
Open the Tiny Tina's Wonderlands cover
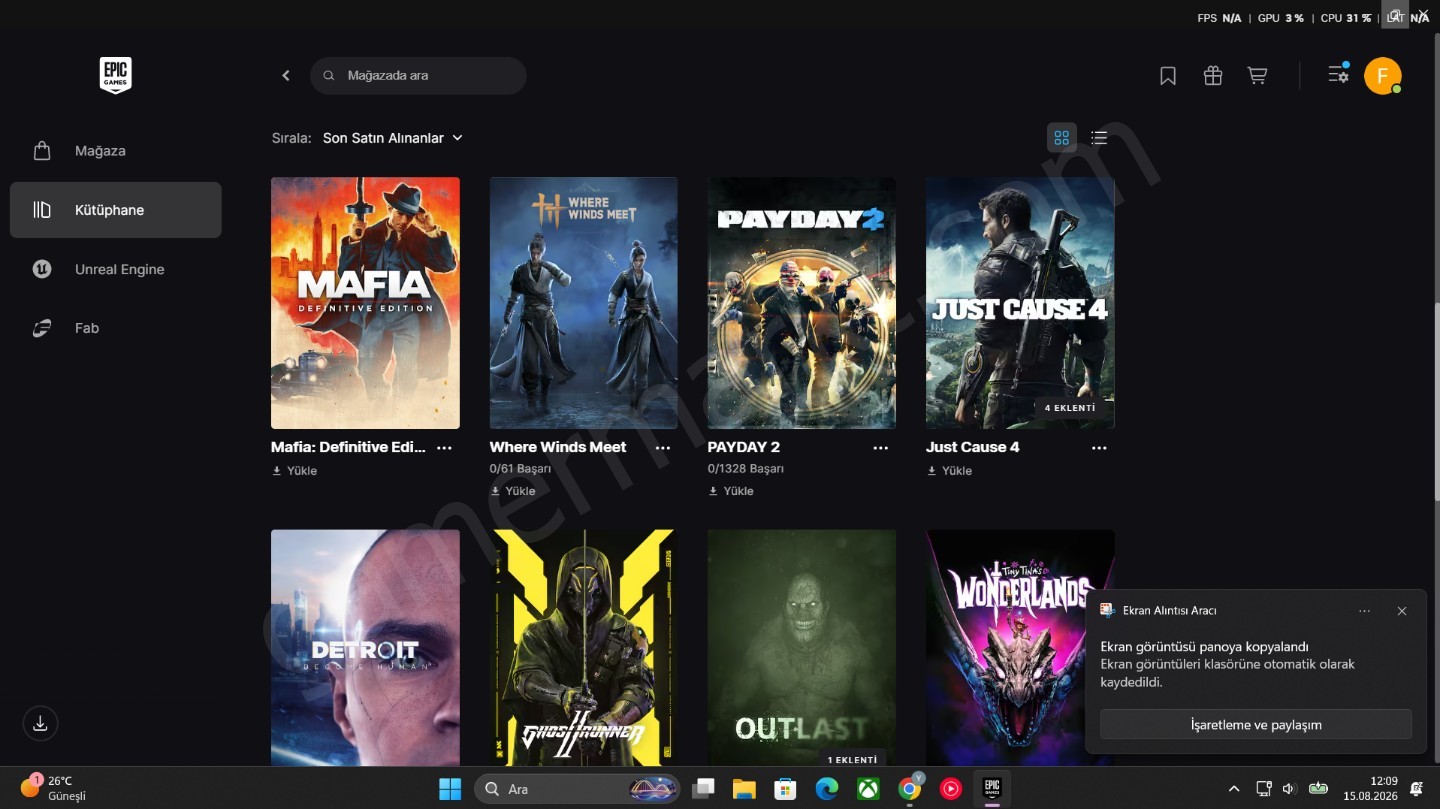pyautogui.click(x=1020, y=648)
